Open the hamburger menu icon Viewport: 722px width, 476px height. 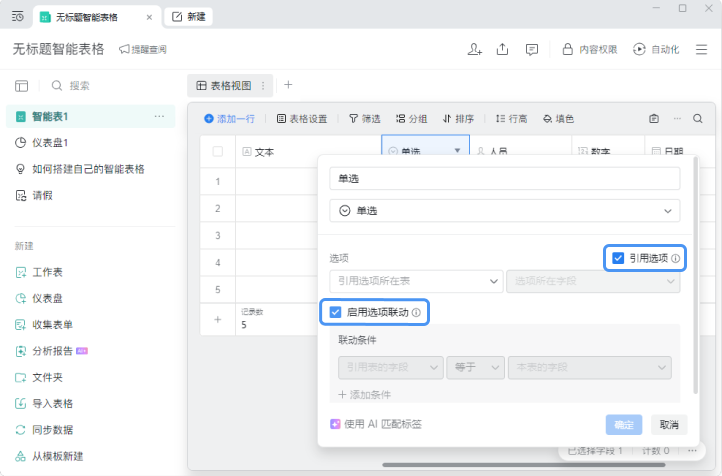[x=701, y=49]
